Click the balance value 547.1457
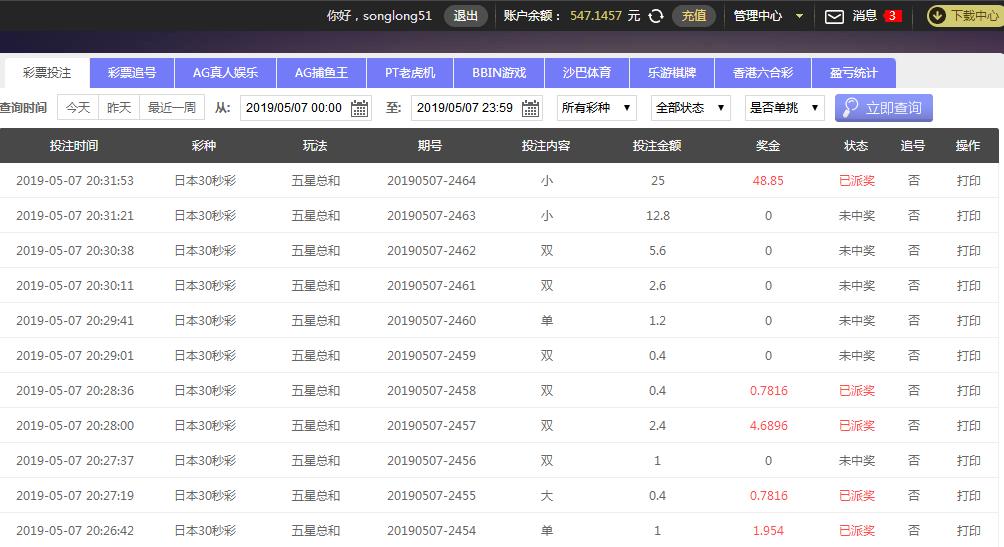Image resolution: width=1004 pixels, height=547 pixels. pos(596,16)
